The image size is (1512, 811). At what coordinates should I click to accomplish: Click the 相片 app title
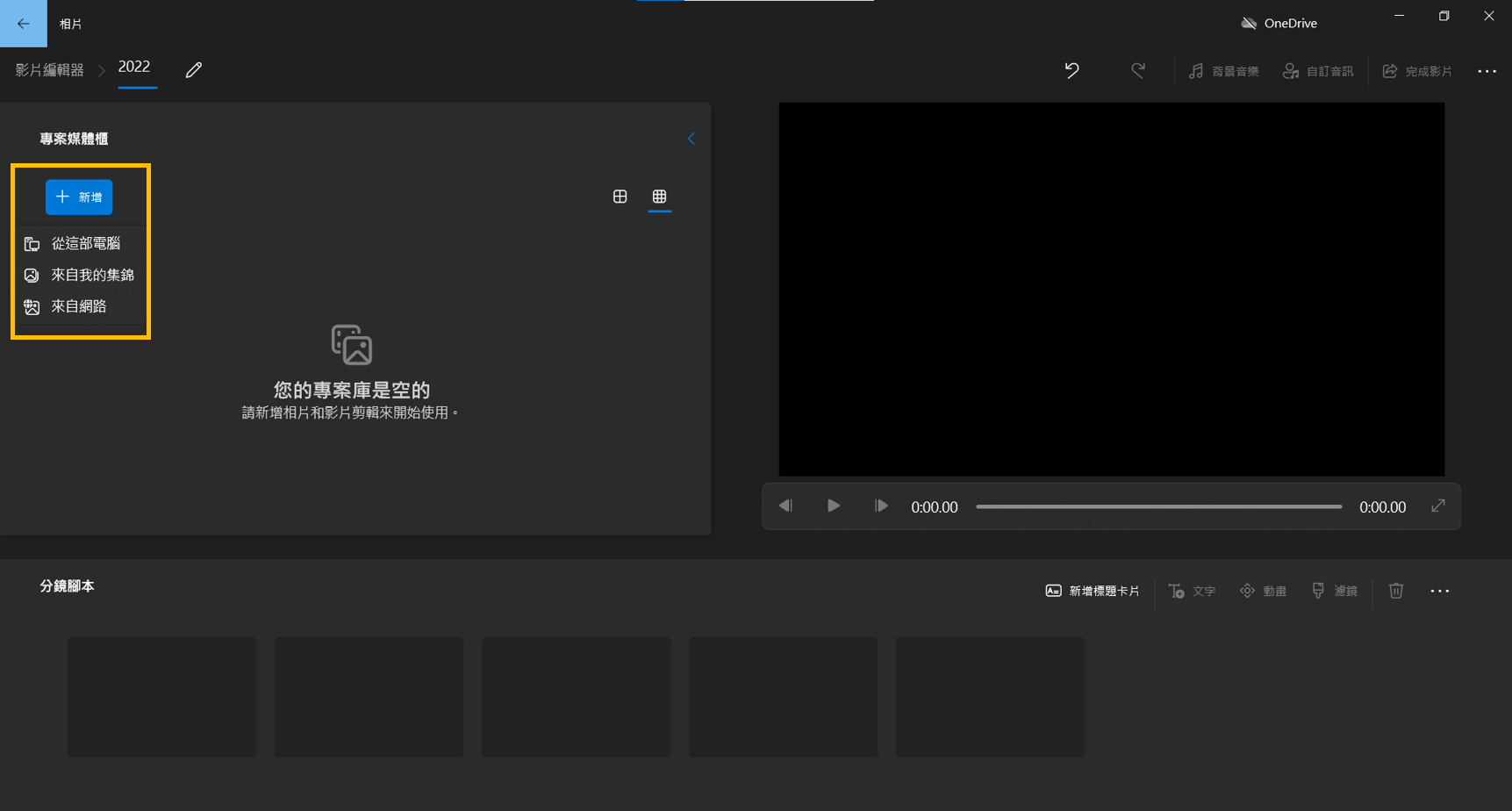click(x=71, y=24)
